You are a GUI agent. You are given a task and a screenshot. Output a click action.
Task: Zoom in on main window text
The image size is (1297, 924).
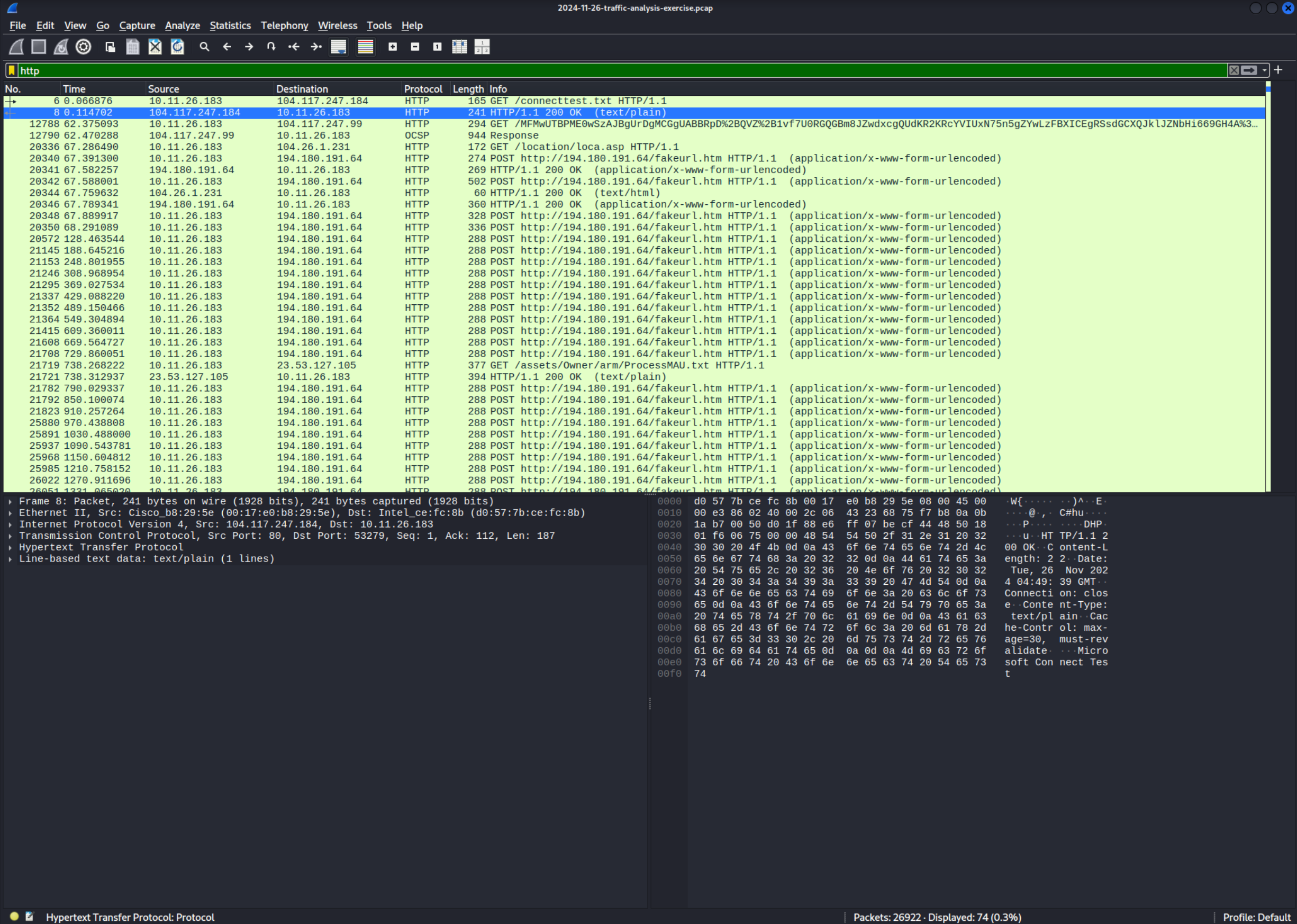393,47
